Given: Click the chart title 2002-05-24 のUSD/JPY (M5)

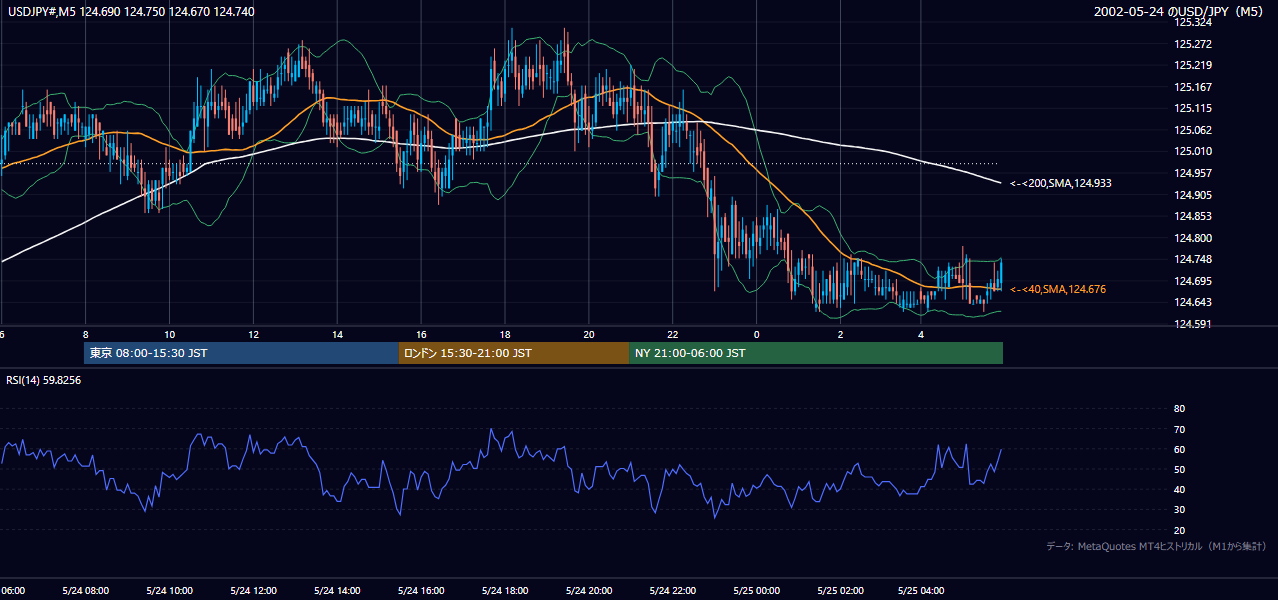Looking at the screenshot, I should tap(1178, 11).
